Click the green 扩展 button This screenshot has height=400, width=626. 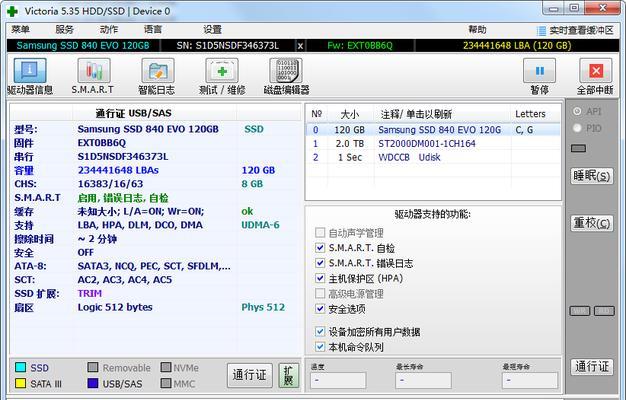[x=288, y=375]
